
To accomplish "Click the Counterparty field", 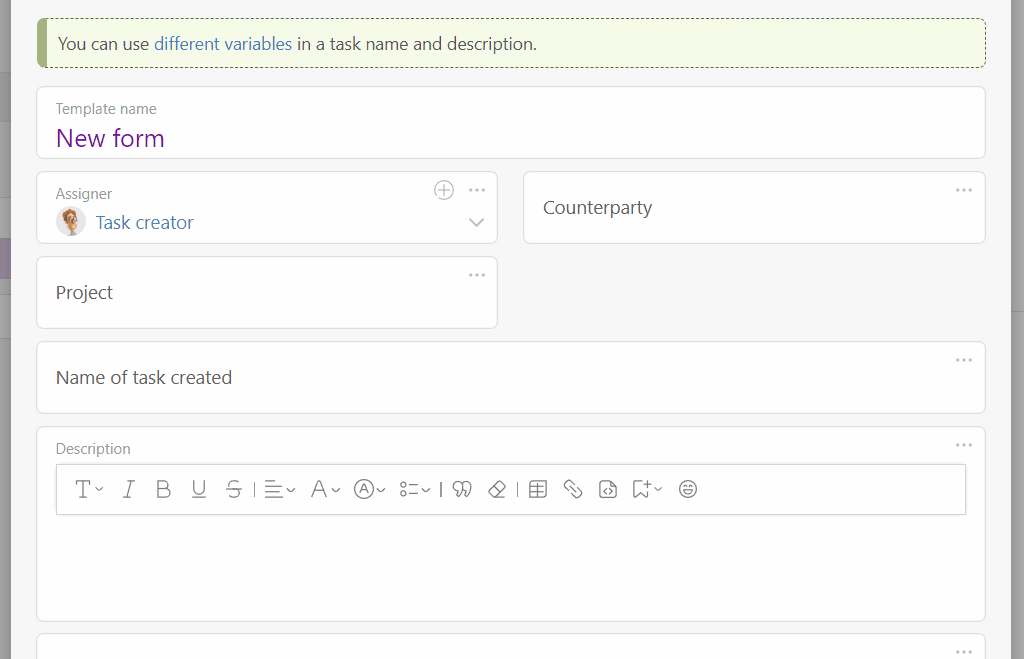I will click(x=754, y=208).
